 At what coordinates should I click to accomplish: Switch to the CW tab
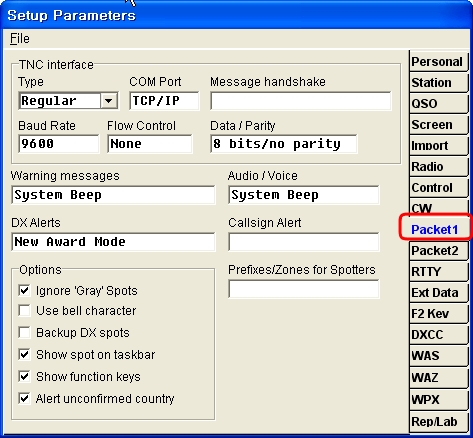click(438, 207)
